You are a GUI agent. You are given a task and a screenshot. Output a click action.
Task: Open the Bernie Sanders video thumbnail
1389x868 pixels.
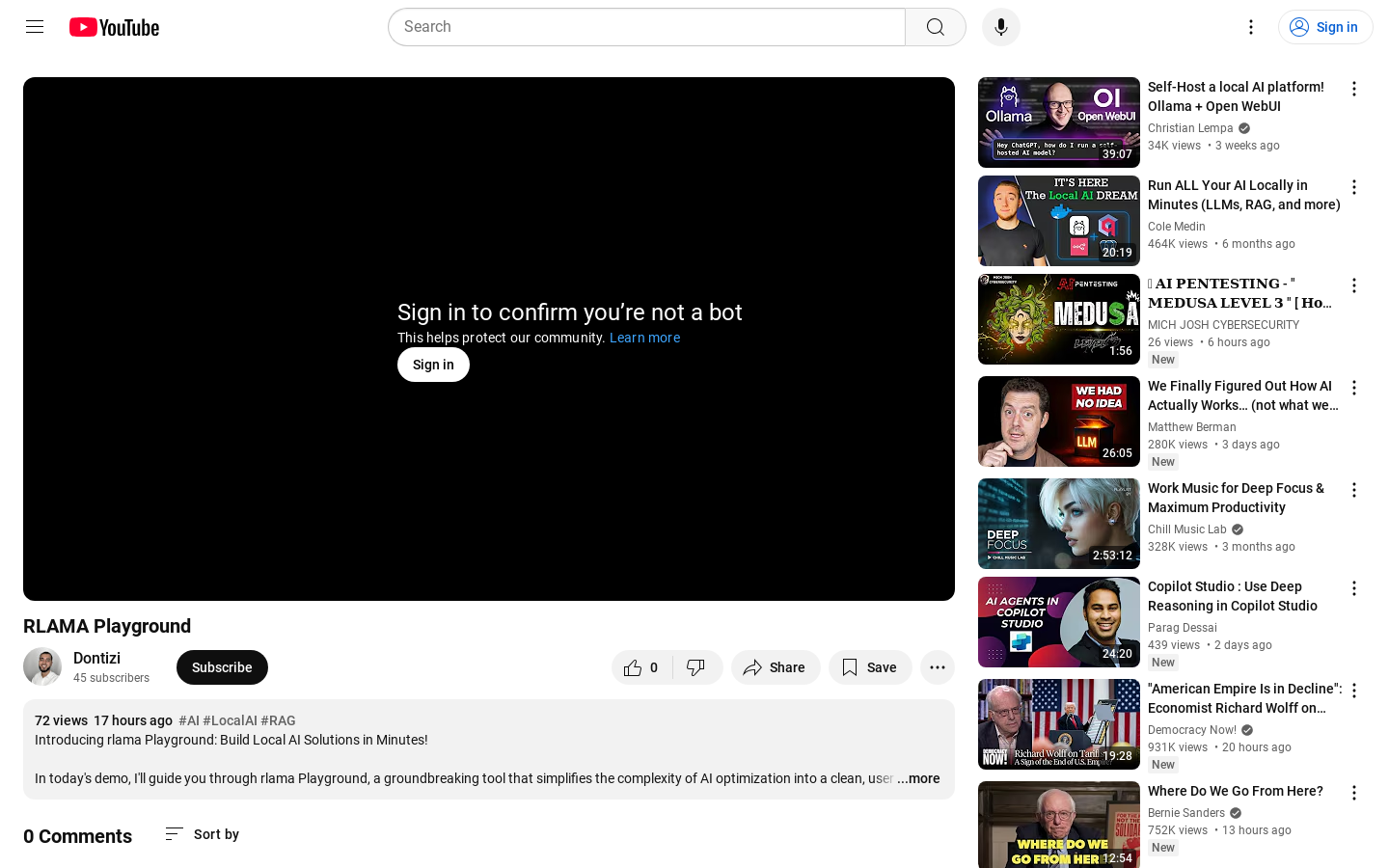(1059, 825)
